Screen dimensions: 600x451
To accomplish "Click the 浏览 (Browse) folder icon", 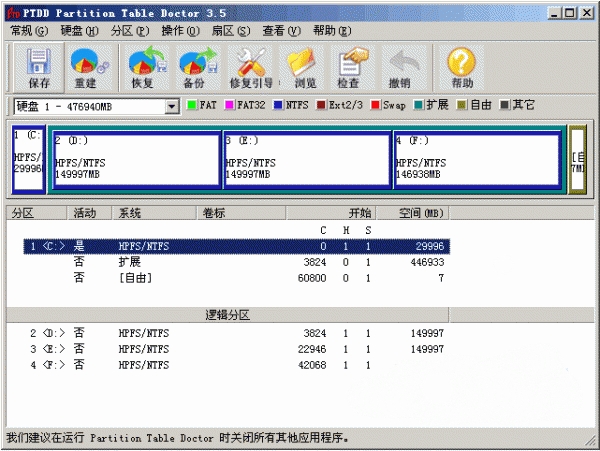I will coord(302,67).
